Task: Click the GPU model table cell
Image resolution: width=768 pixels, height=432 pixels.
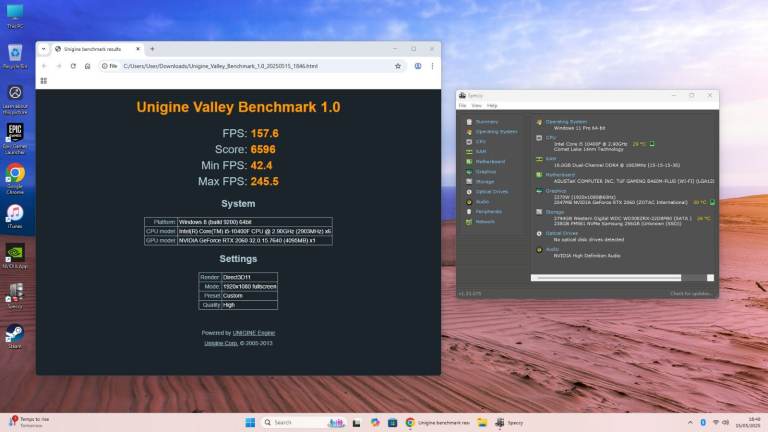Action: [255, 240]
